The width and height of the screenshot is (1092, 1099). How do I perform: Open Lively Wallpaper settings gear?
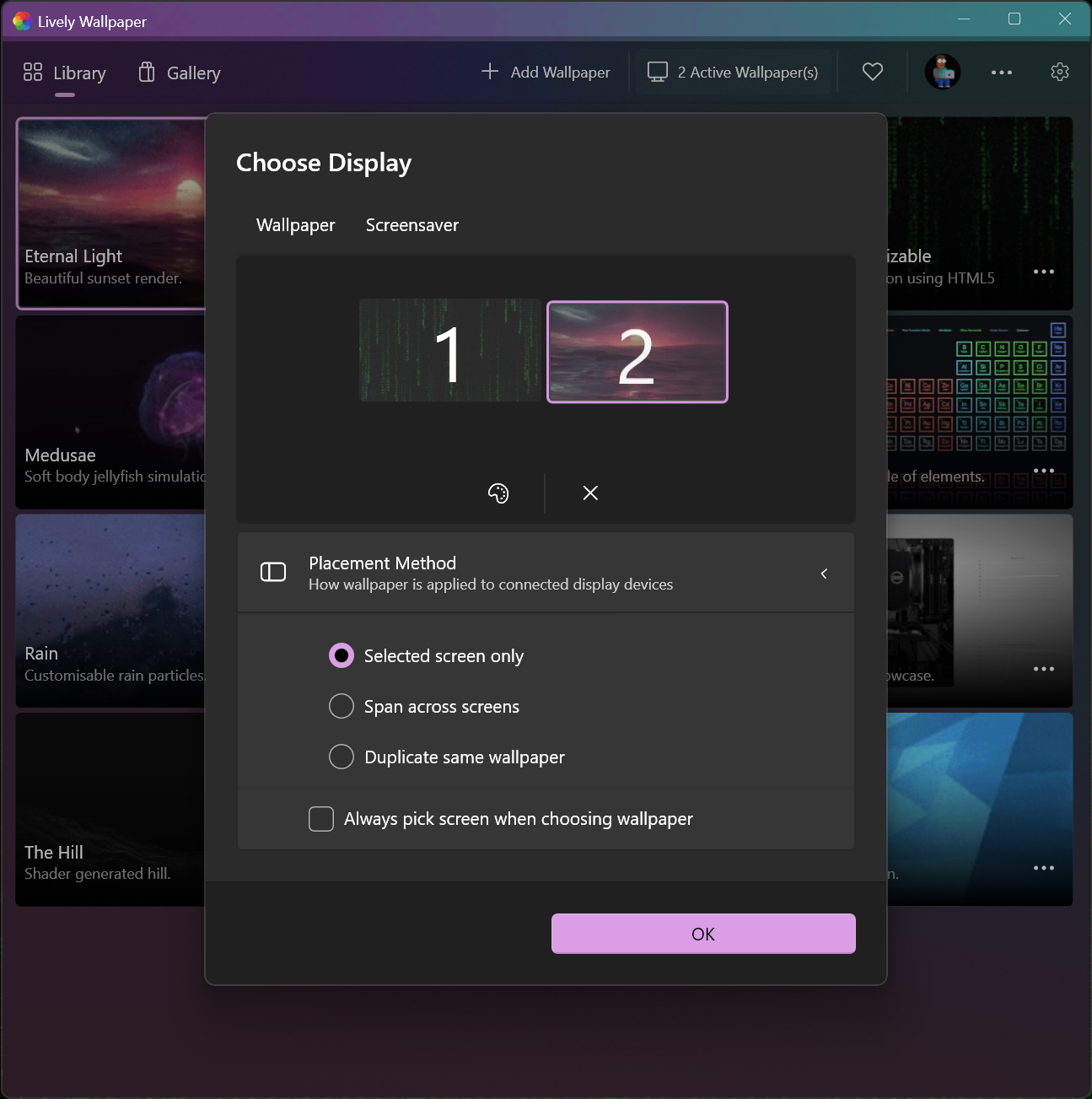click(1059, 72)
